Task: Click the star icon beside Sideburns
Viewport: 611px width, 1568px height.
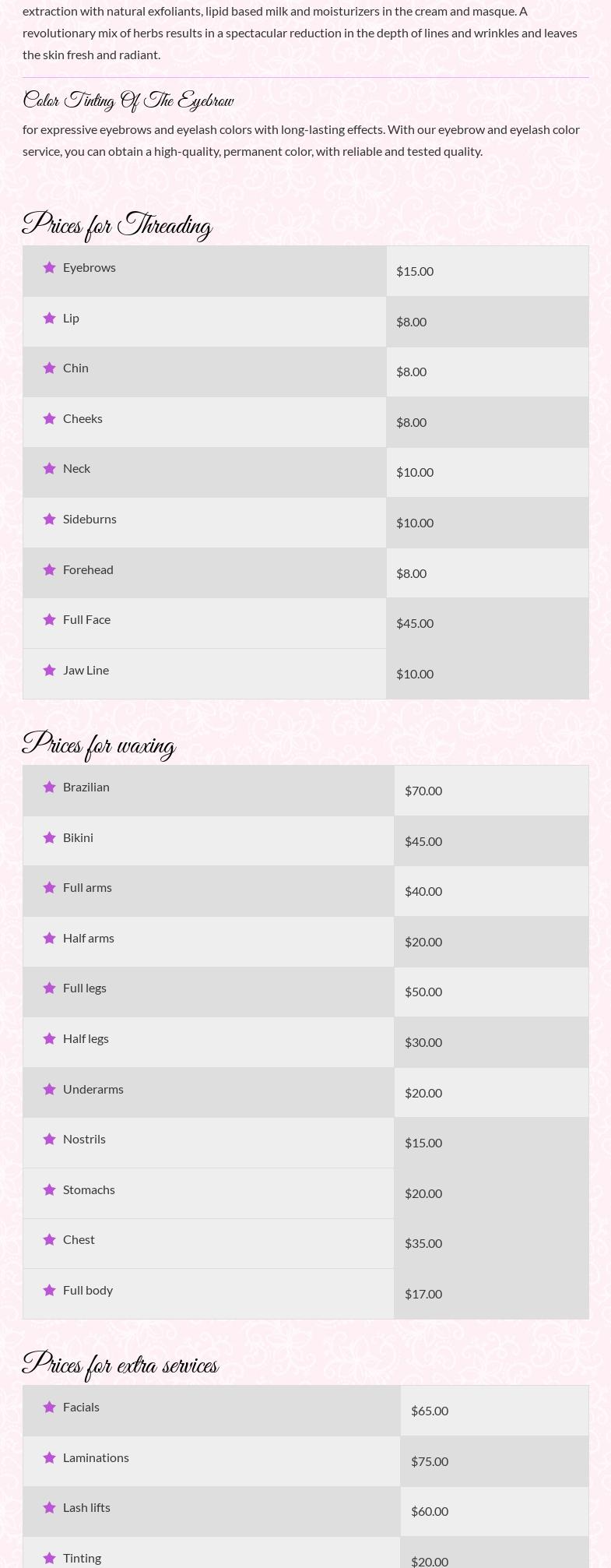Action: [x=50, y=520]
